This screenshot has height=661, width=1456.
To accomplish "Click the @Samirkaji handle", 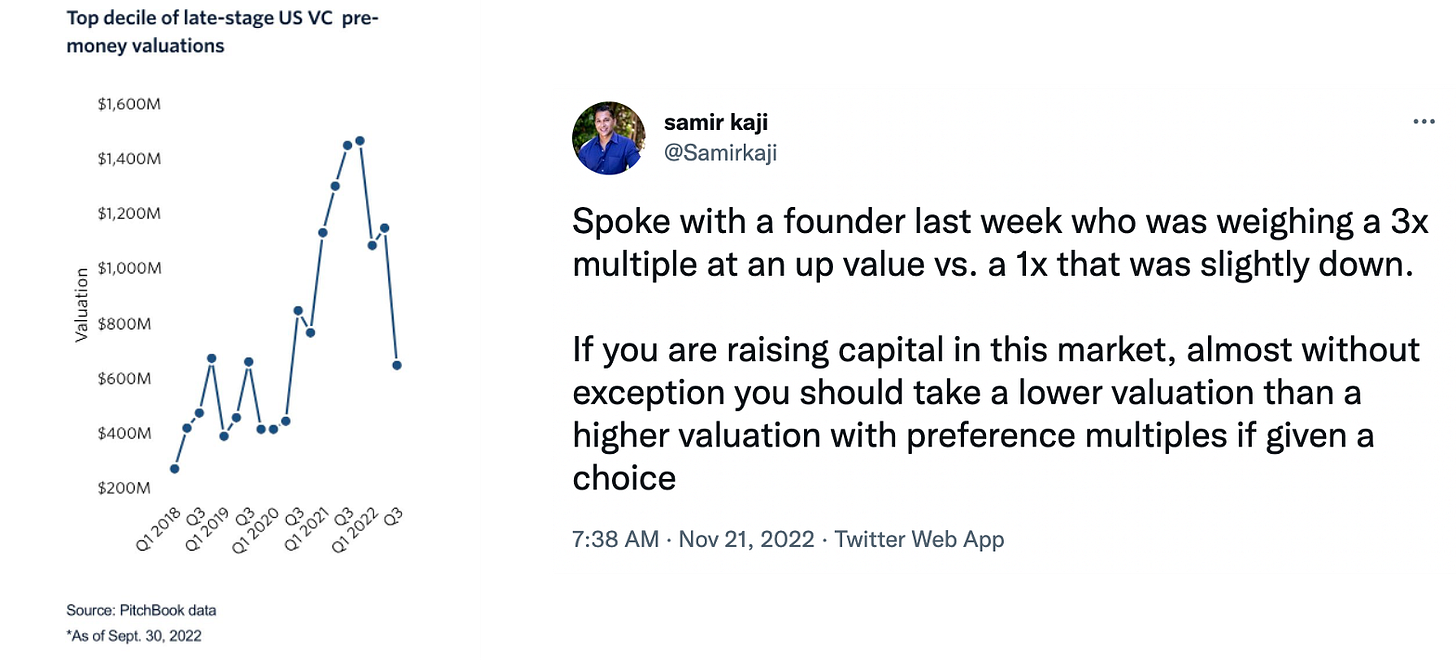I will point(722,152).
